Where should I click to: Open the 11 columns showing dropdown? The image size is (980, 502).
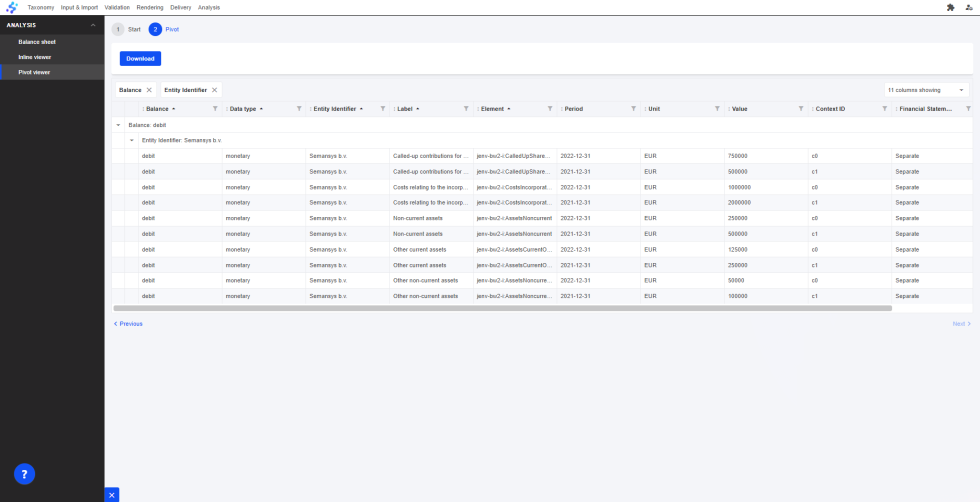pos(926,90)
